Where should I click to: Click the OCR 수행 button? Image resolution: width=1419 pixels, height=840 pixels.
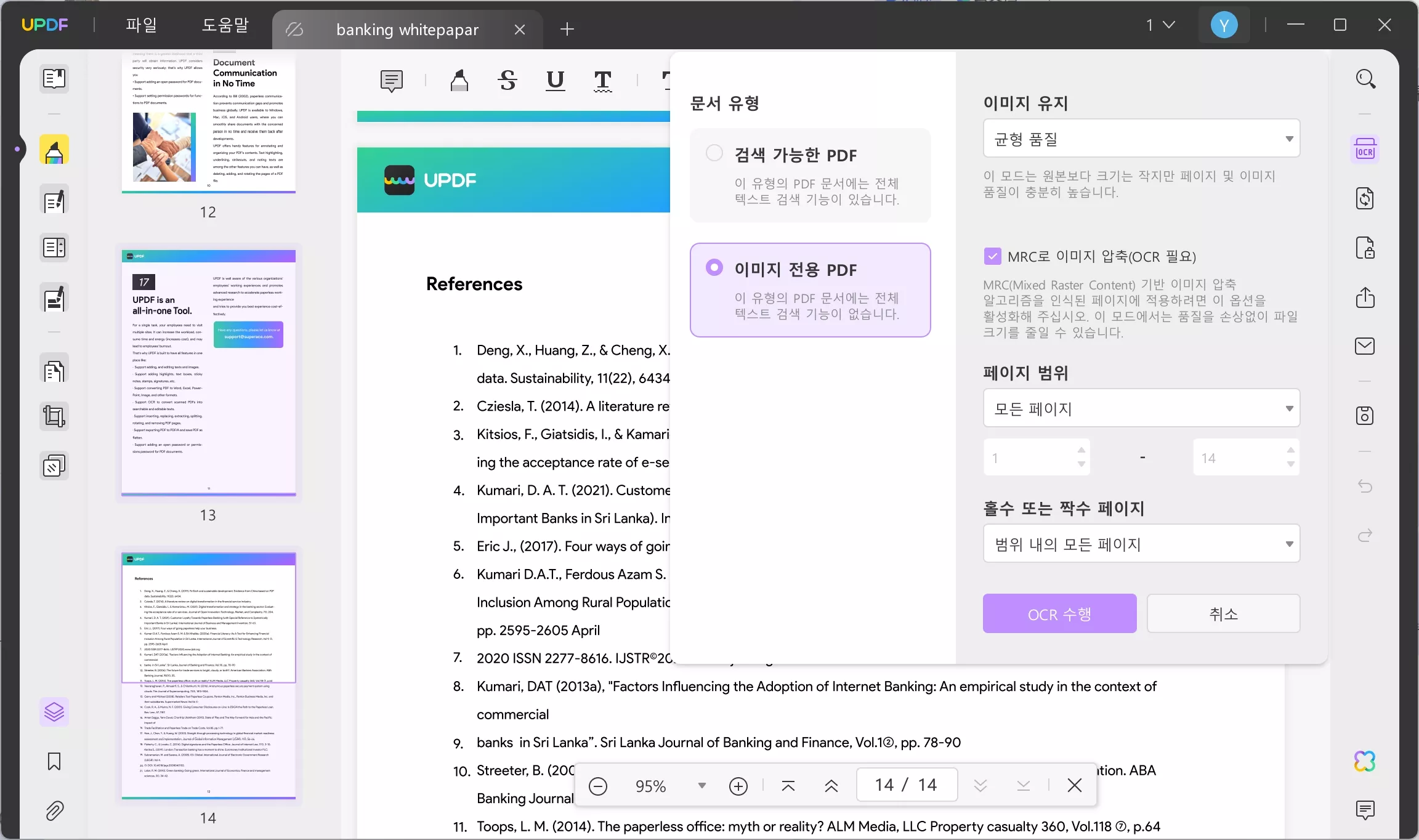point(1059,613)
